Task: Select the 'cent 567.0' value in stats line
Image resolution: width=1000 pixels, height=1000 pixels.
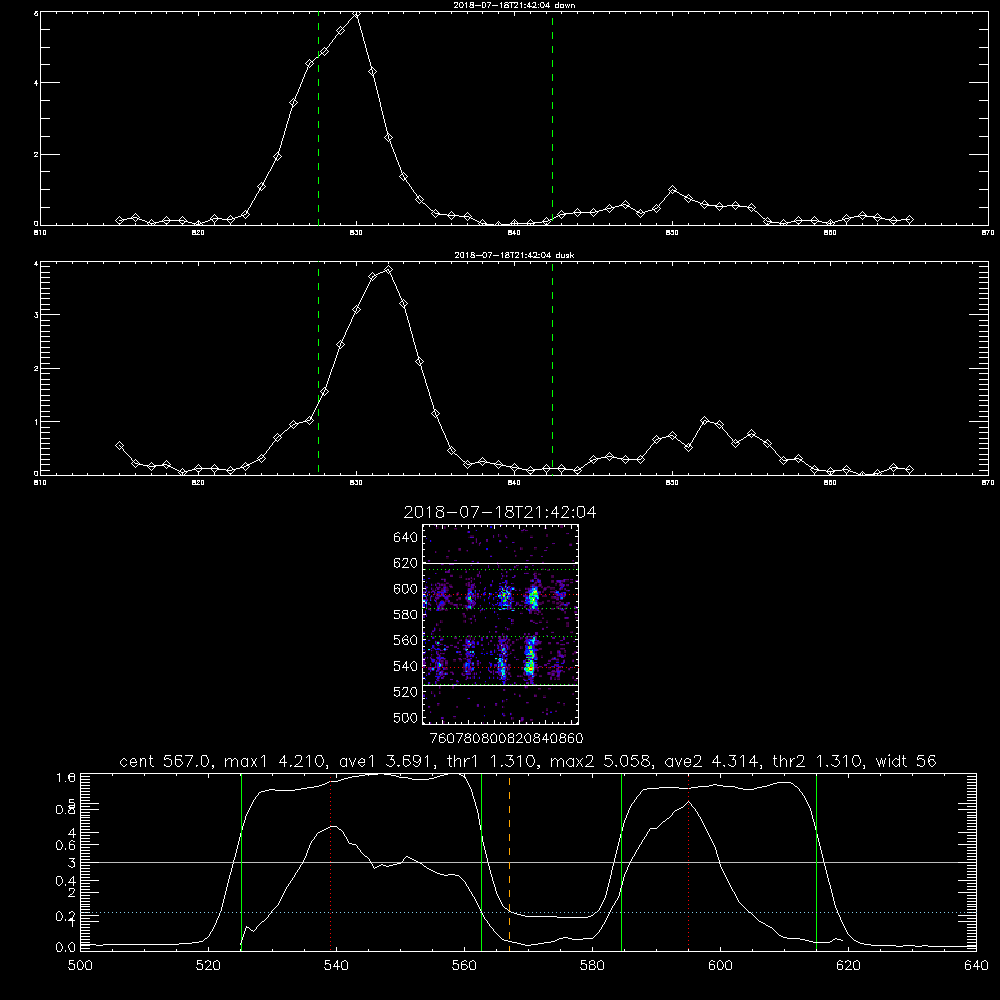Action: click(167, 761)
